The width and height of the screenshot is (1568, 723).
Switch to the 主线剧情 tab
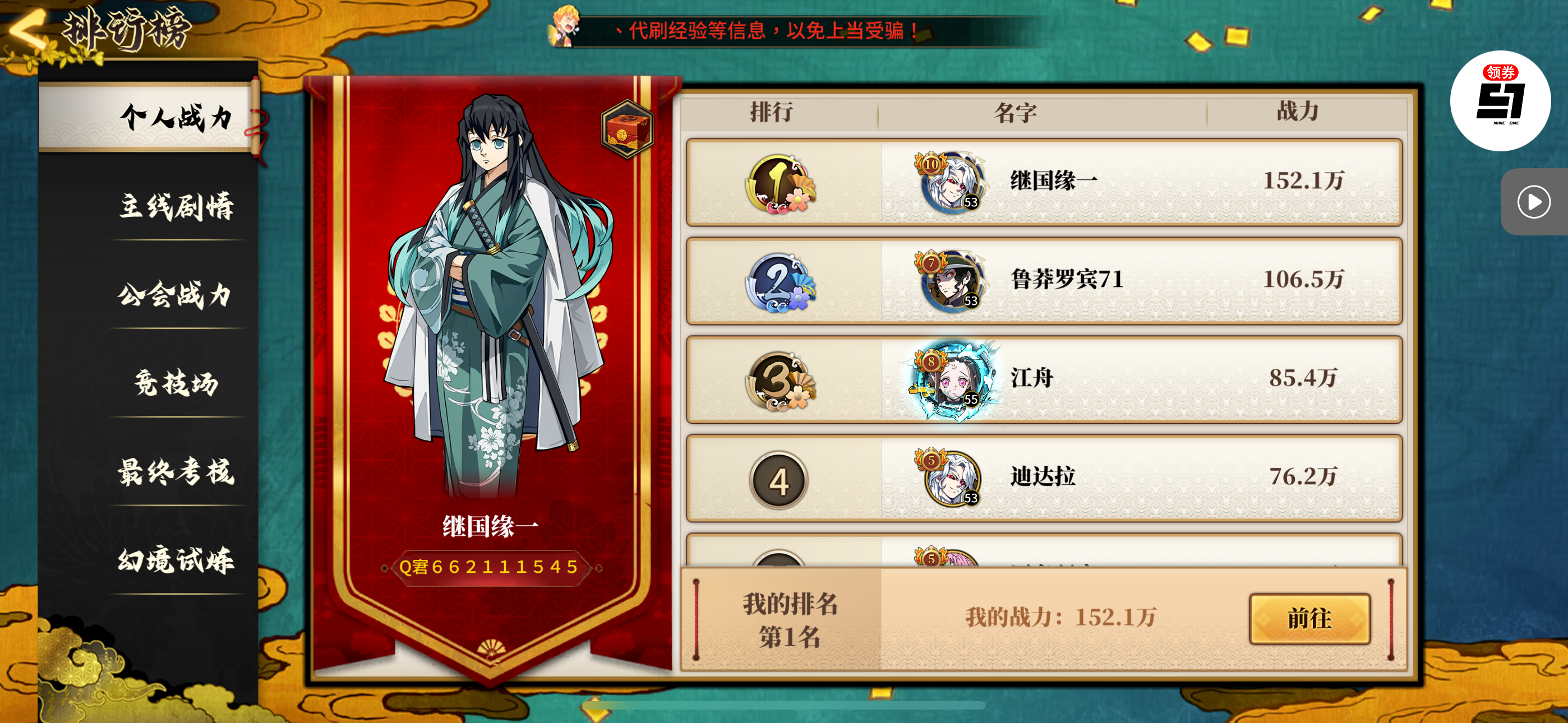(177, 206)
